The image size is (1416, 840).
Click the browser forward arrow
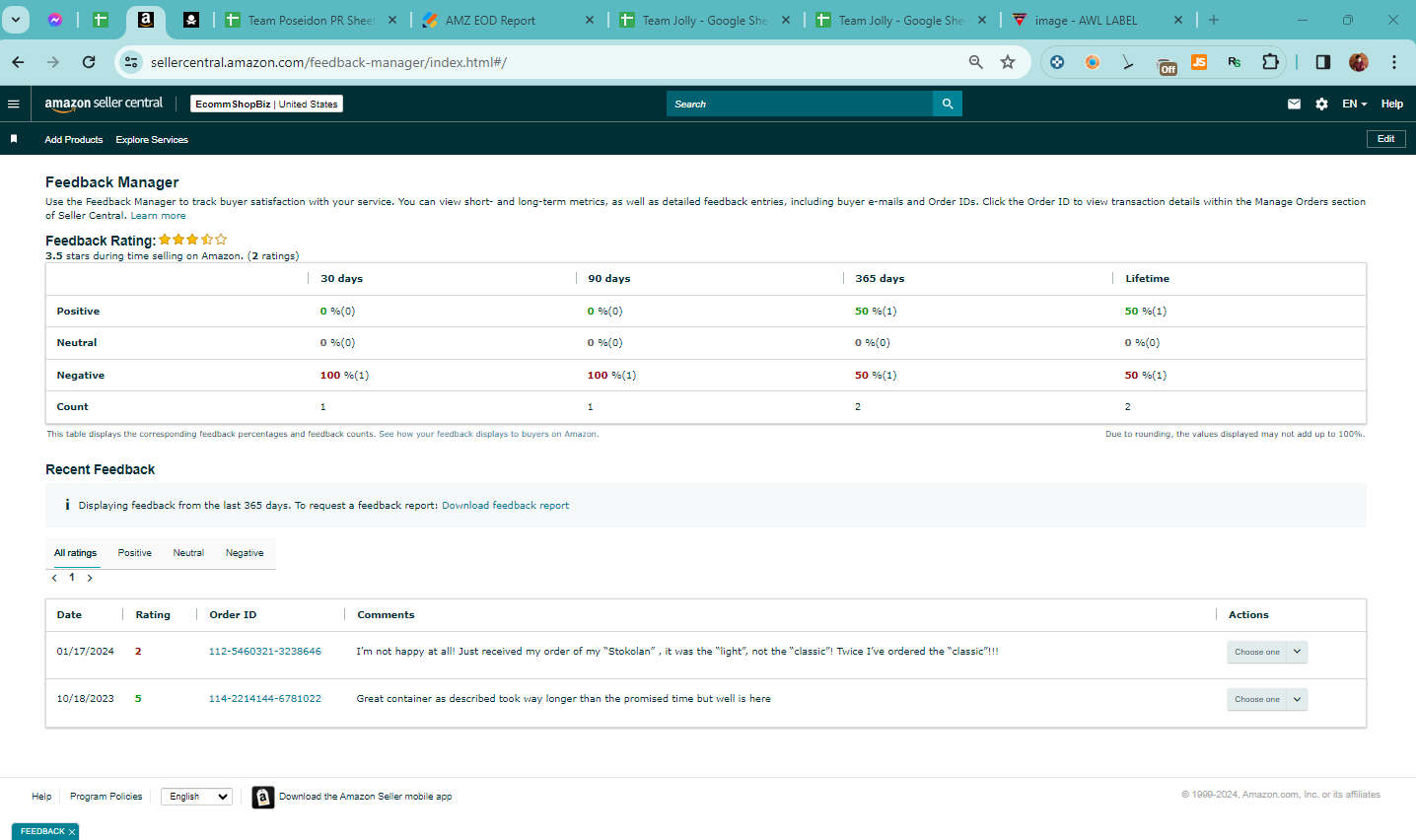[x=53, y=62]
